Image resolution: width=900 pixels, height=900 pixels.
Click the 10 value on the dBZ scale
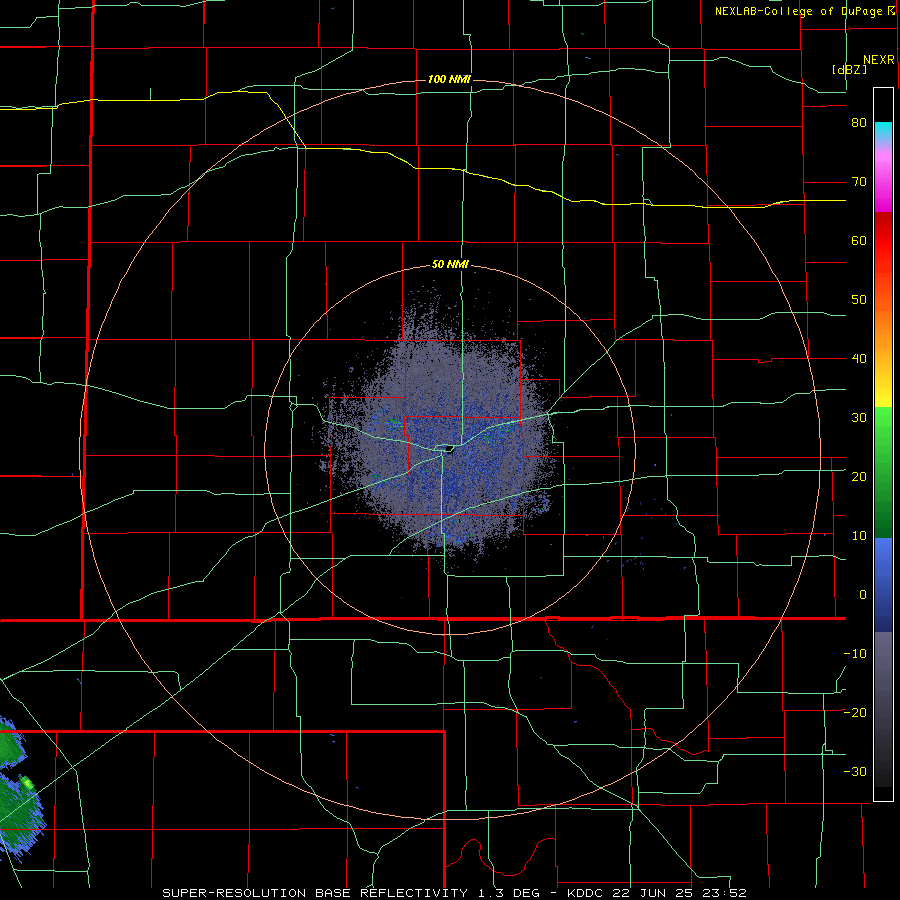pyautogui.click(x=859, y=536)
